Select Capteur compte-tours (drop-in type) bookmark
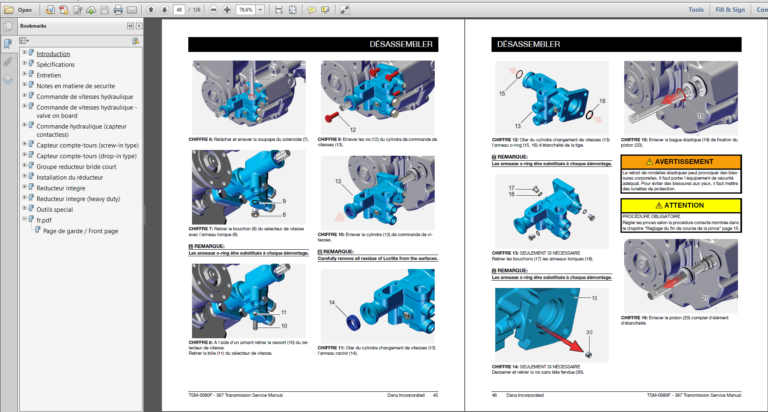This screenshot has height=412, width=768. (x=86, y=156)
